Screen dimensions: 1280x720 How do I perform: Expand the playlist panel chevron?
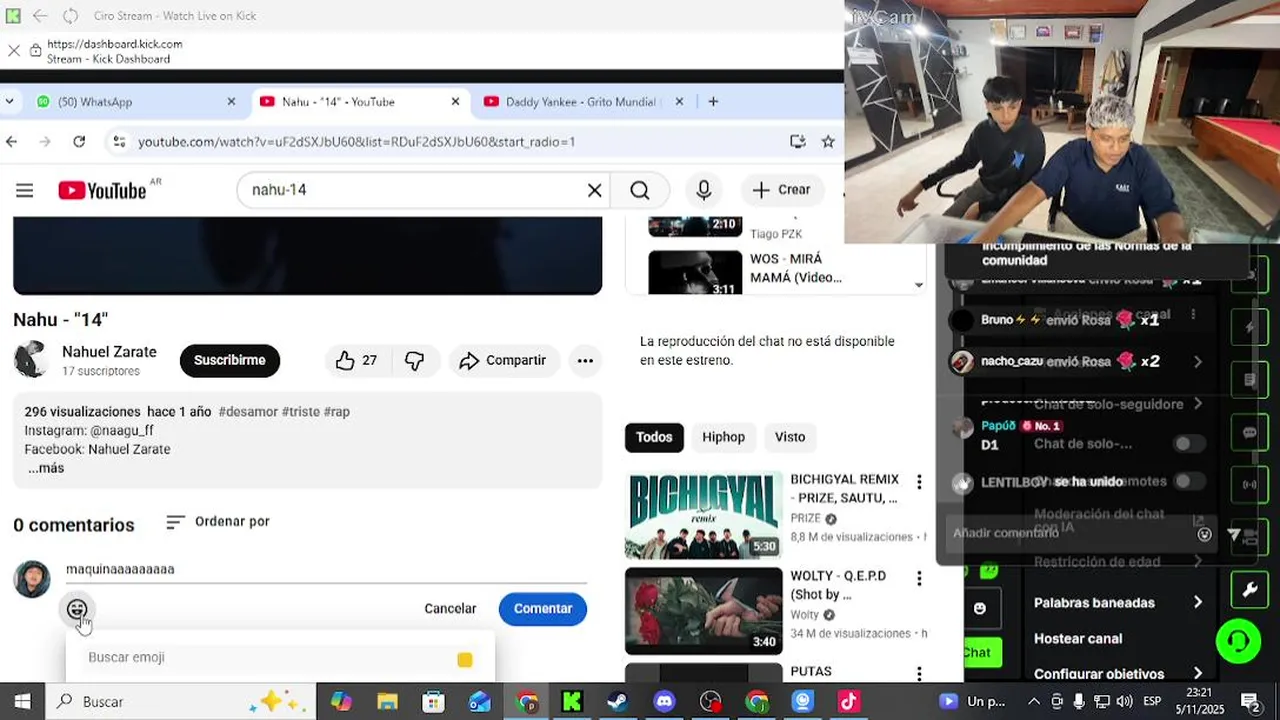(918, 285)
